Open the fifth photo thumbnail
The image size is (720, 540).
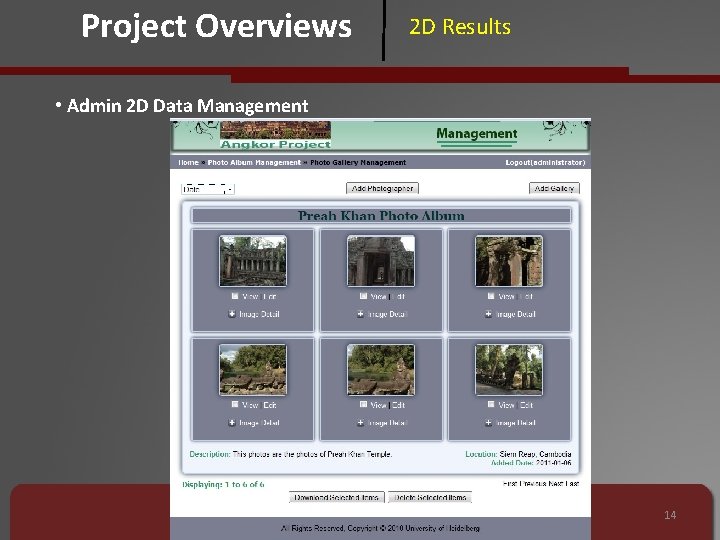381,370
